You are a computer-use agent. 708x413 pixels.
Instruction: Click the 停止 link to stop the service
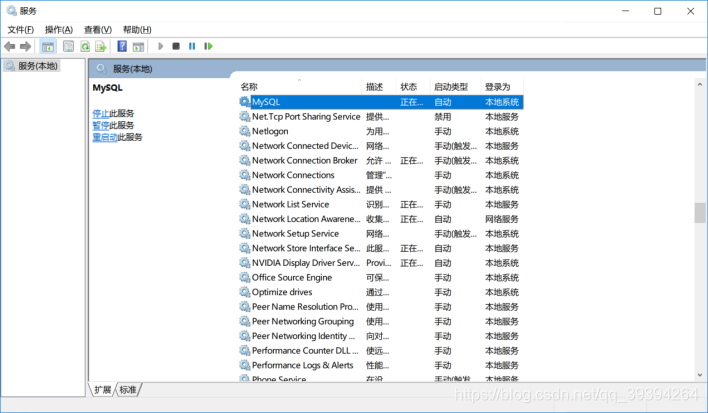coord(101,113)
